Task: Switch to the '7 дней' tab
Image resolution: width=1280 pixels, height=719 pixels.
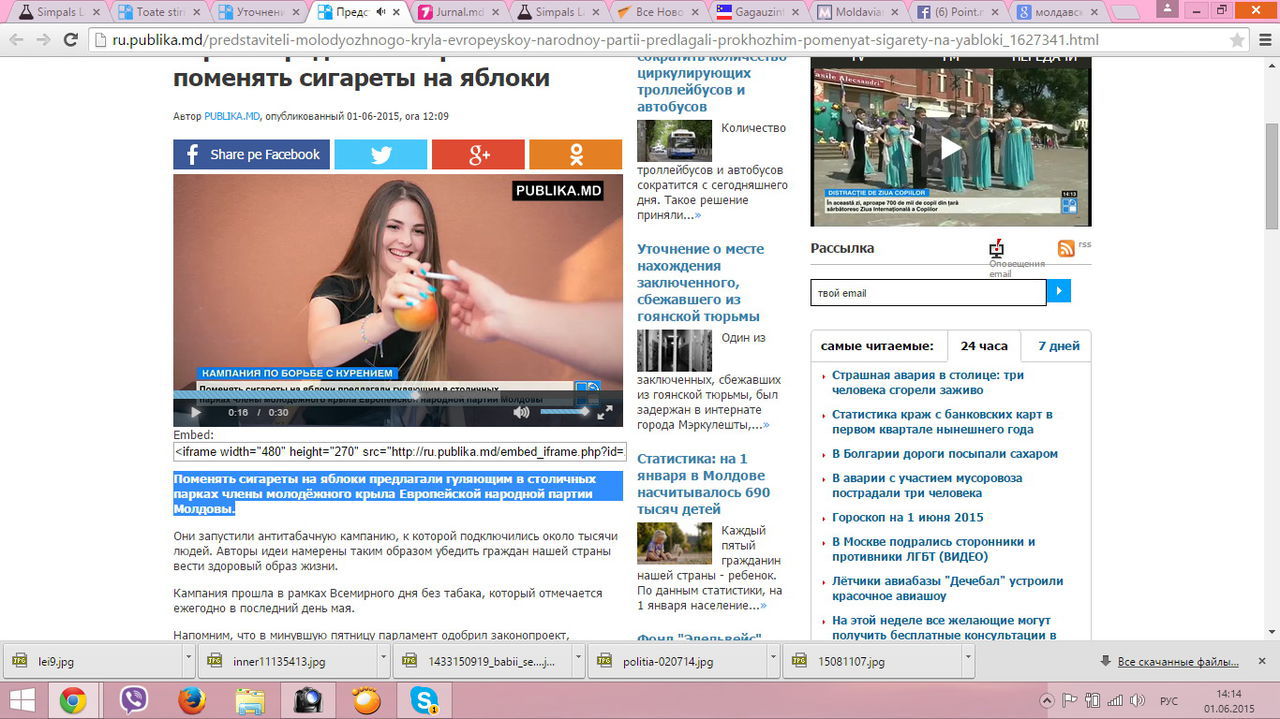Action: tap(1059, 346)
